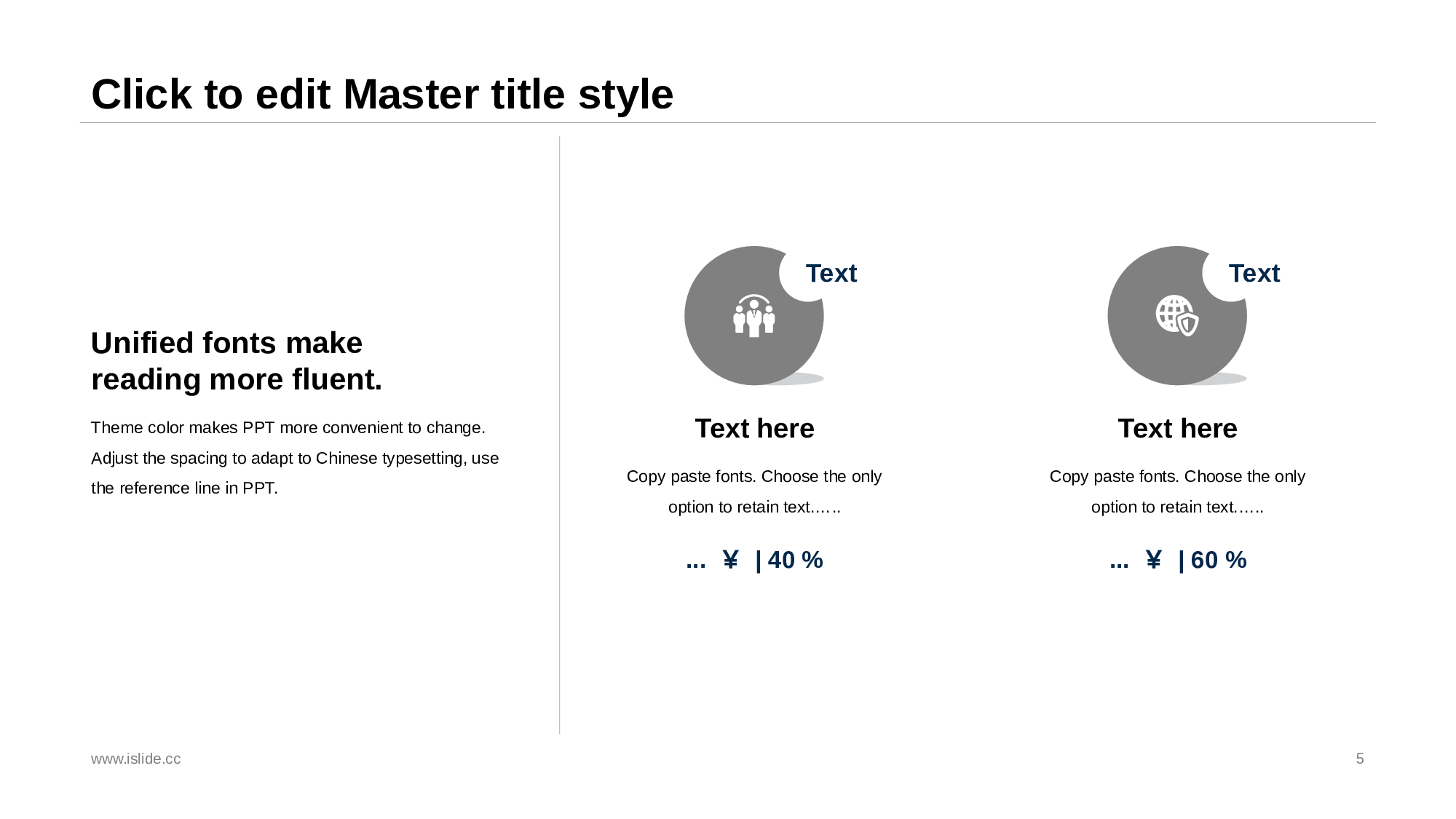This screenshot has height=819, width=1456.
Task: Click the globe shield security icon
Action: [1176, 315]
